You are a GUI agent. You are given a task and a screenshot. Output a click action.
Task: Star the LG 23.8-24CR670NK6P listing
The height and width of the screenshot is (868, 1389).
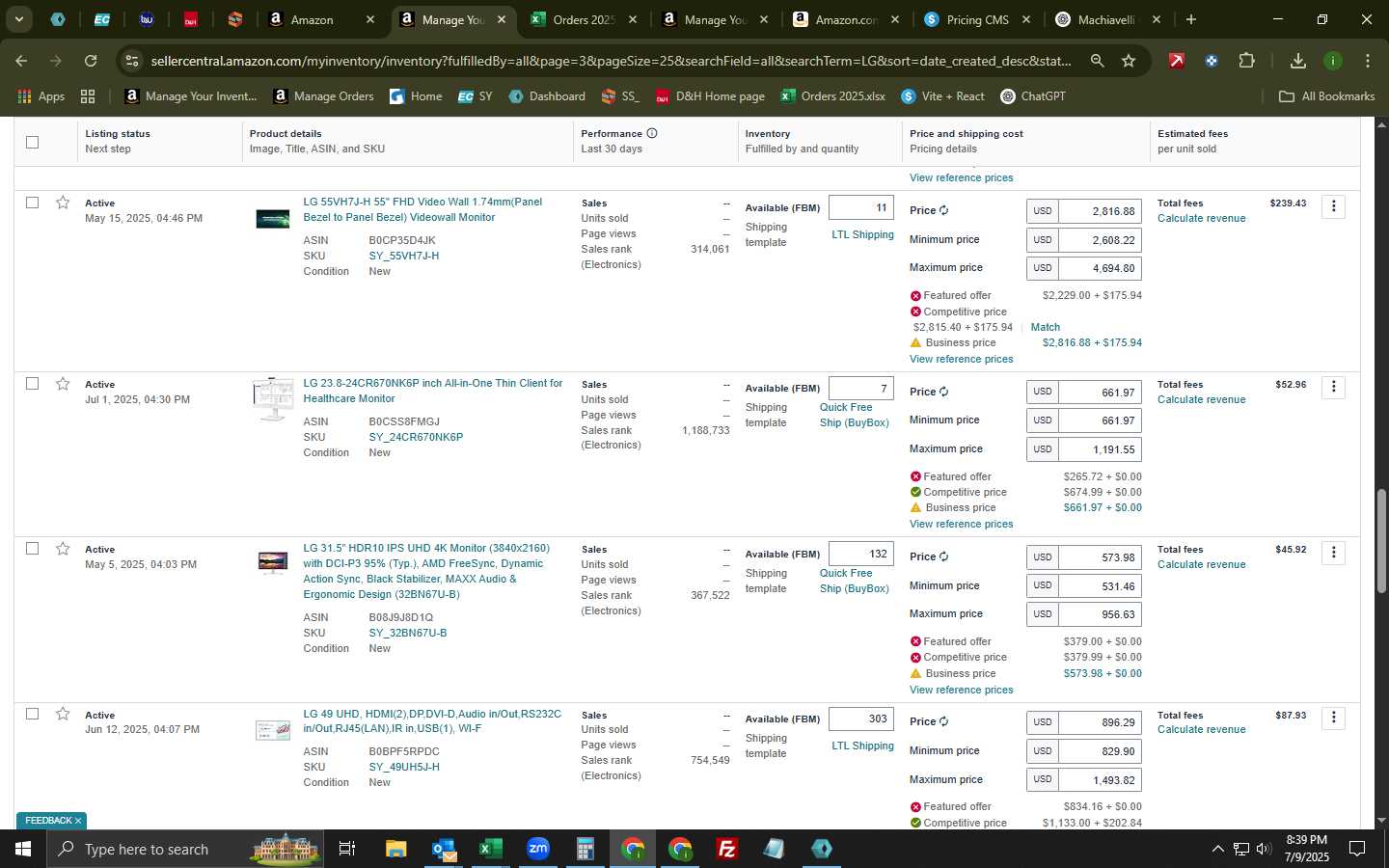63,384
